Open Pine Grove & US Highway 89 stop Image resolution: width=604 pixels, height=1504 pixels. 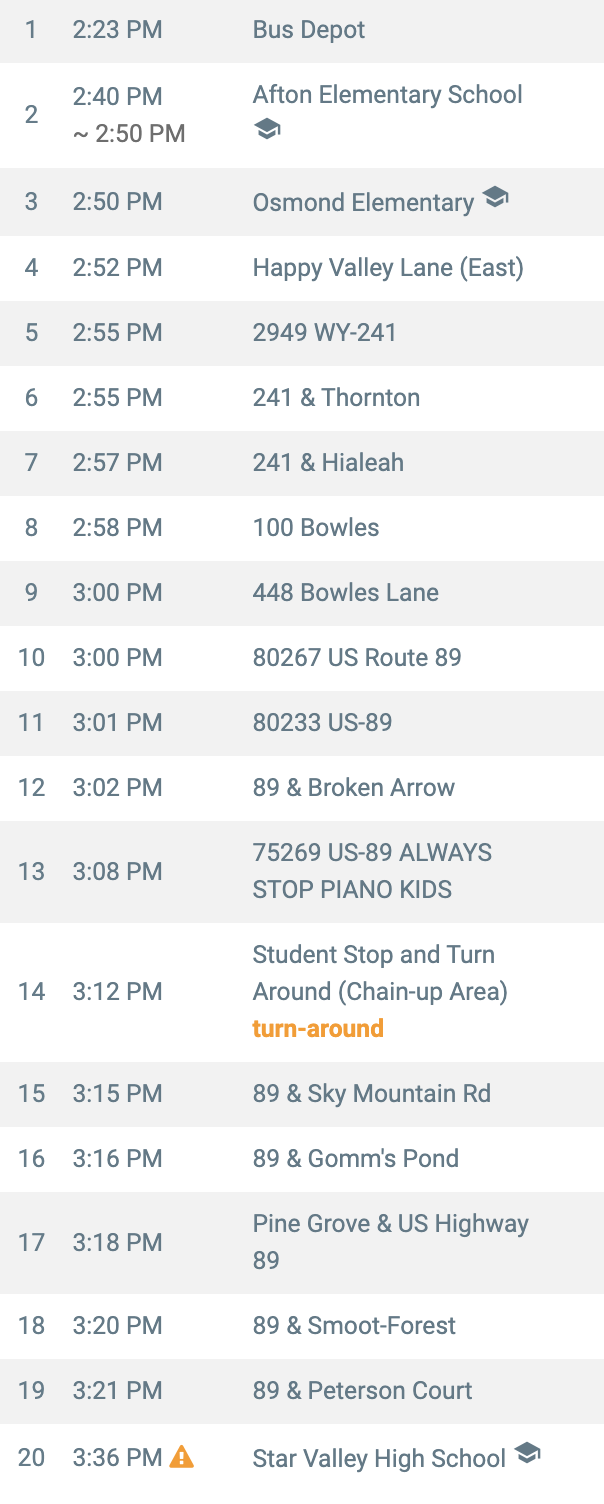302,1243
